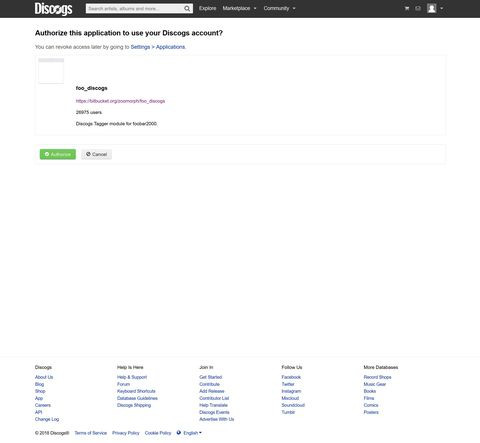Screen dimensions: 480x443
Task: Open the Contribute link
Action: [x=209, y=384]
